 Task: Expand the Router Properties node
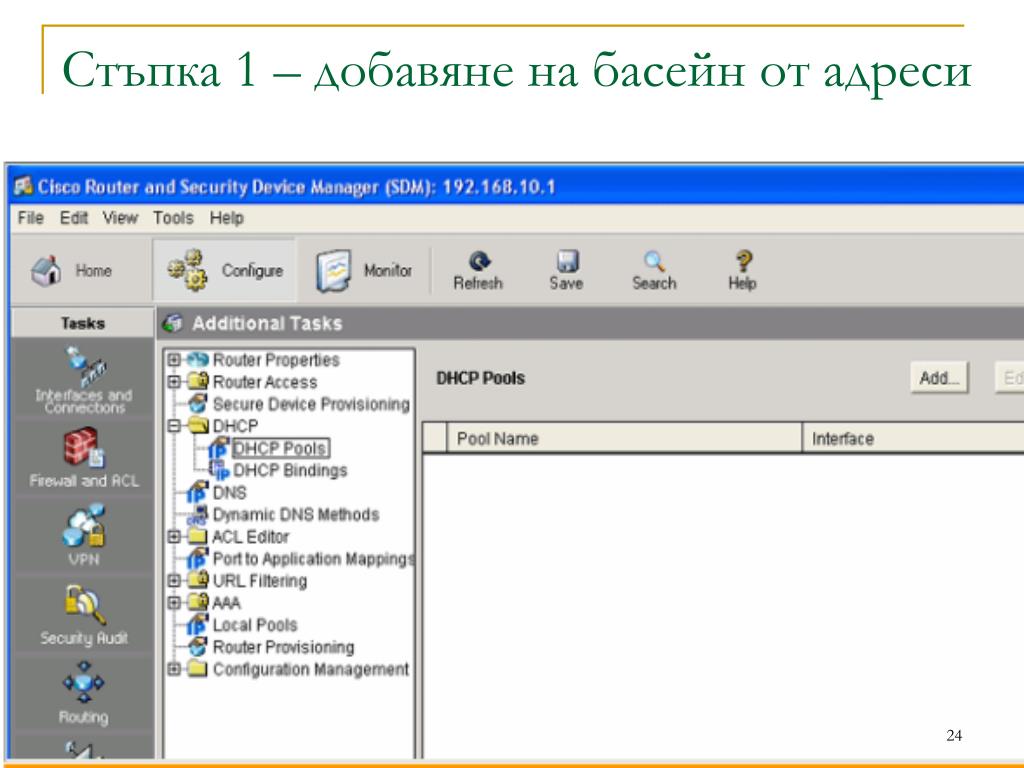coord(174,360)
